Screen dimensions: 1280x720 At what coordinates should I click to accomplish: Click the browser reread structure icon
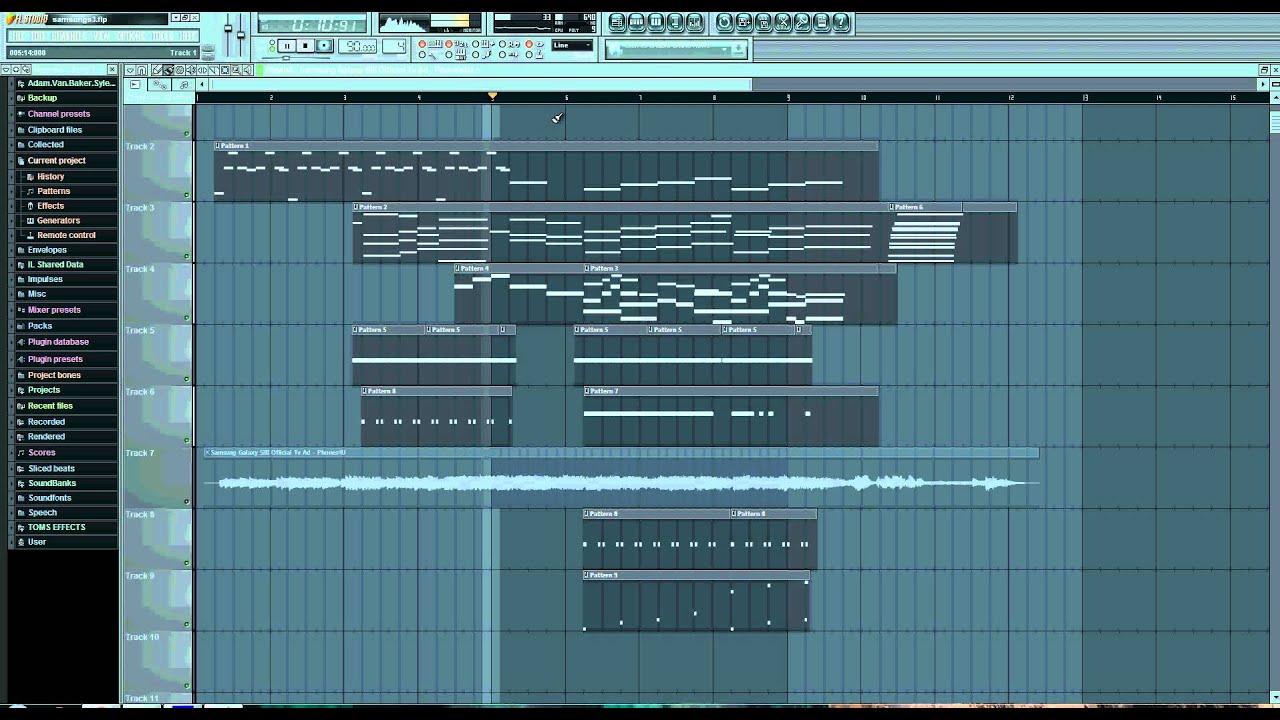click(x=26, y=70)
